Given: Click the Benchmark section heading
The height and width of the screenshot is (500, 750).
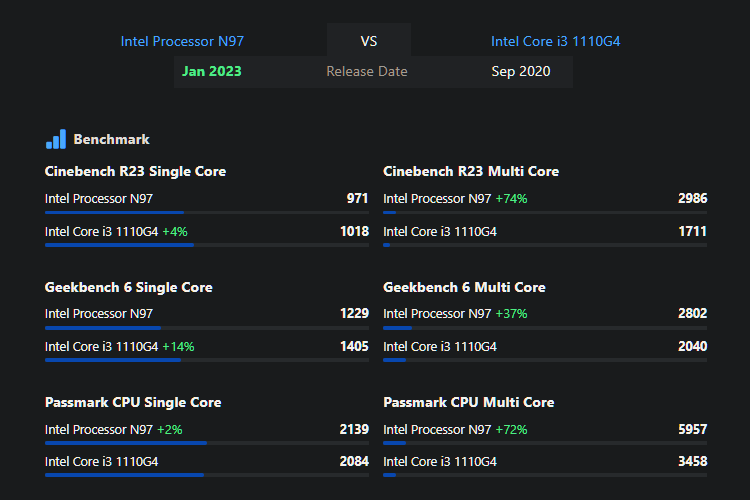Looking at the screenshot, I should point(111,139).
